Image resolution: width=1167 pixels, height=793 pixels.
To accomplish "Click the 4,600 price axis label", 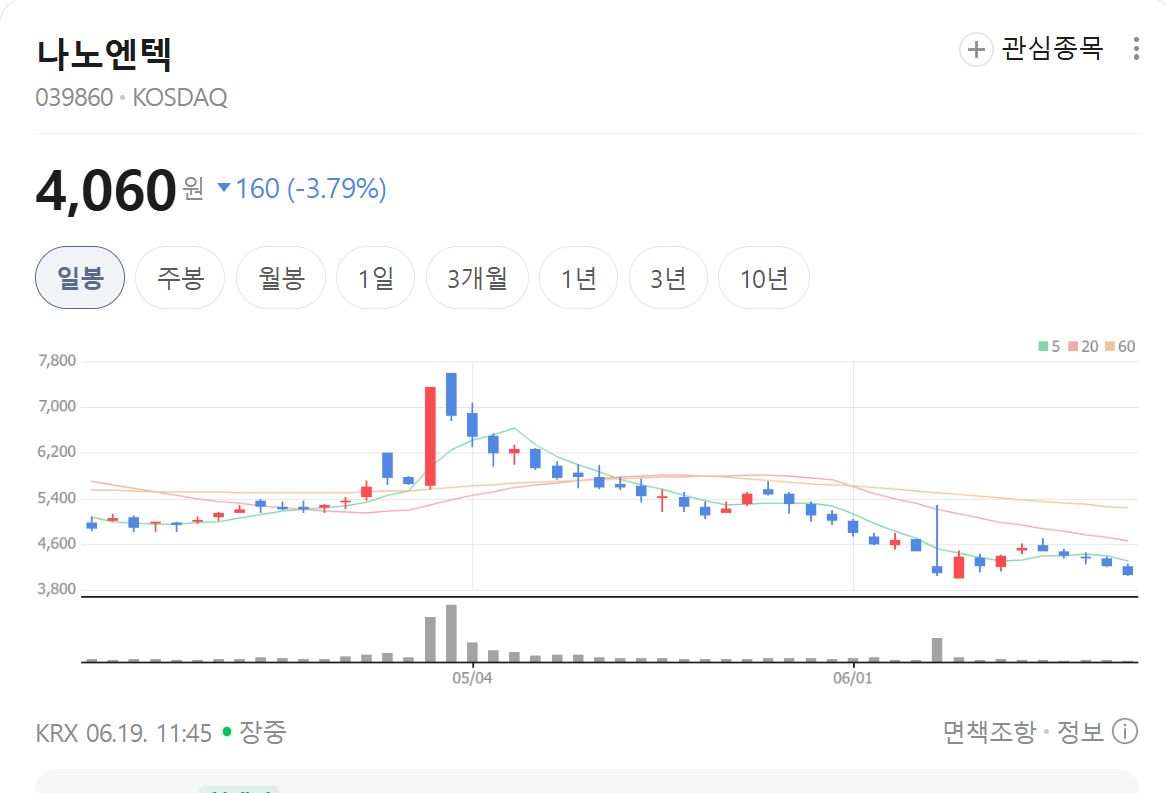I will pyautogui.click(x=57, y=544).
